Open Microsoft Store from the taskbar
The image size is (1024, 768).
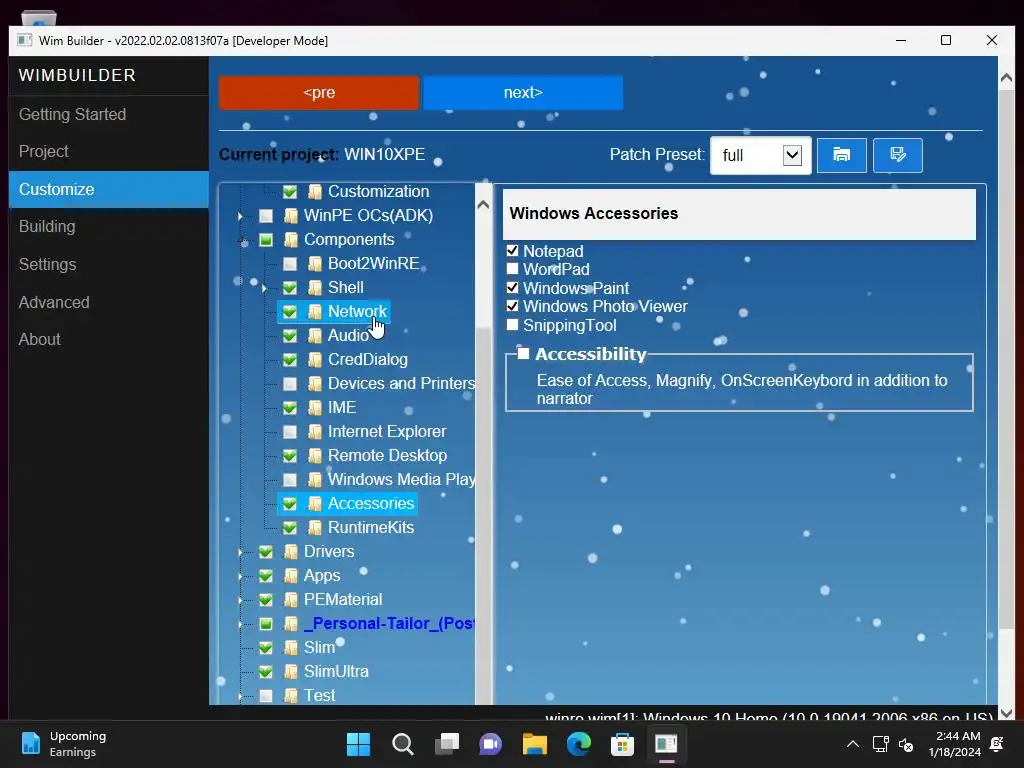[x=622, y=744]
